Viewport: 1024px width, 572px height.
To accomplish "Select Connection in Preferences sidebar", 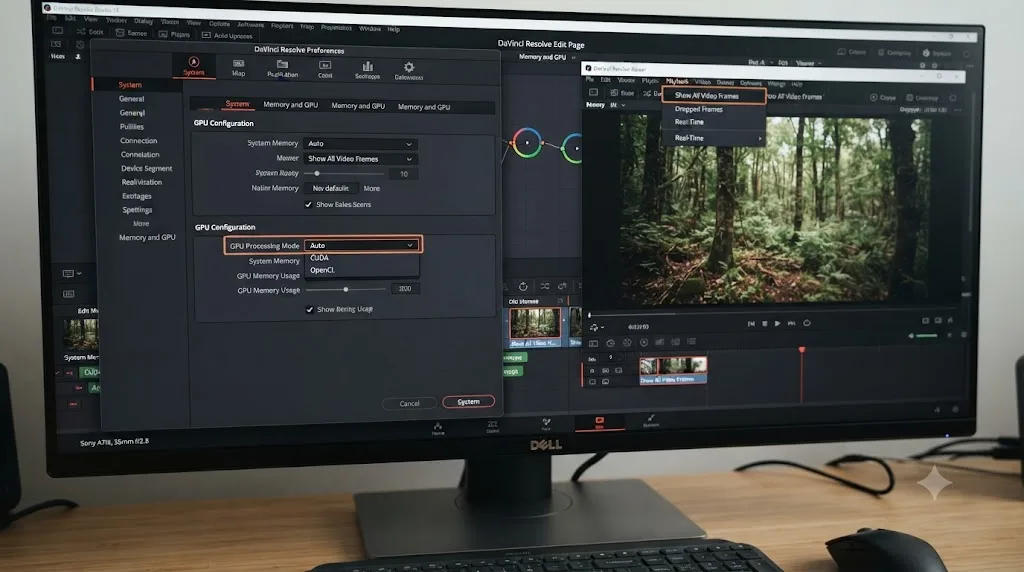I will coord(138,140).
